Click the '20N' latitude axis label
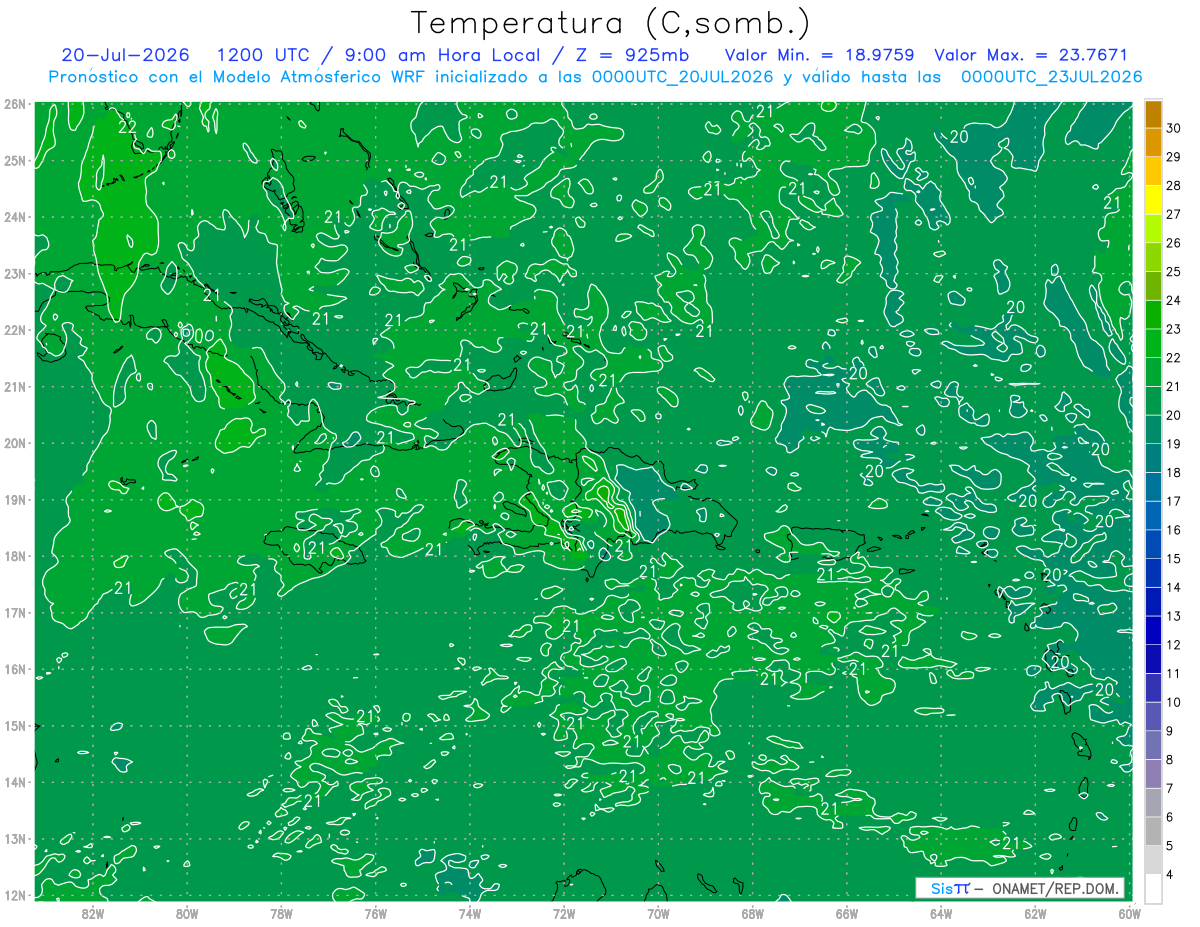This screenshot has height=927, width=1200. 15,443
